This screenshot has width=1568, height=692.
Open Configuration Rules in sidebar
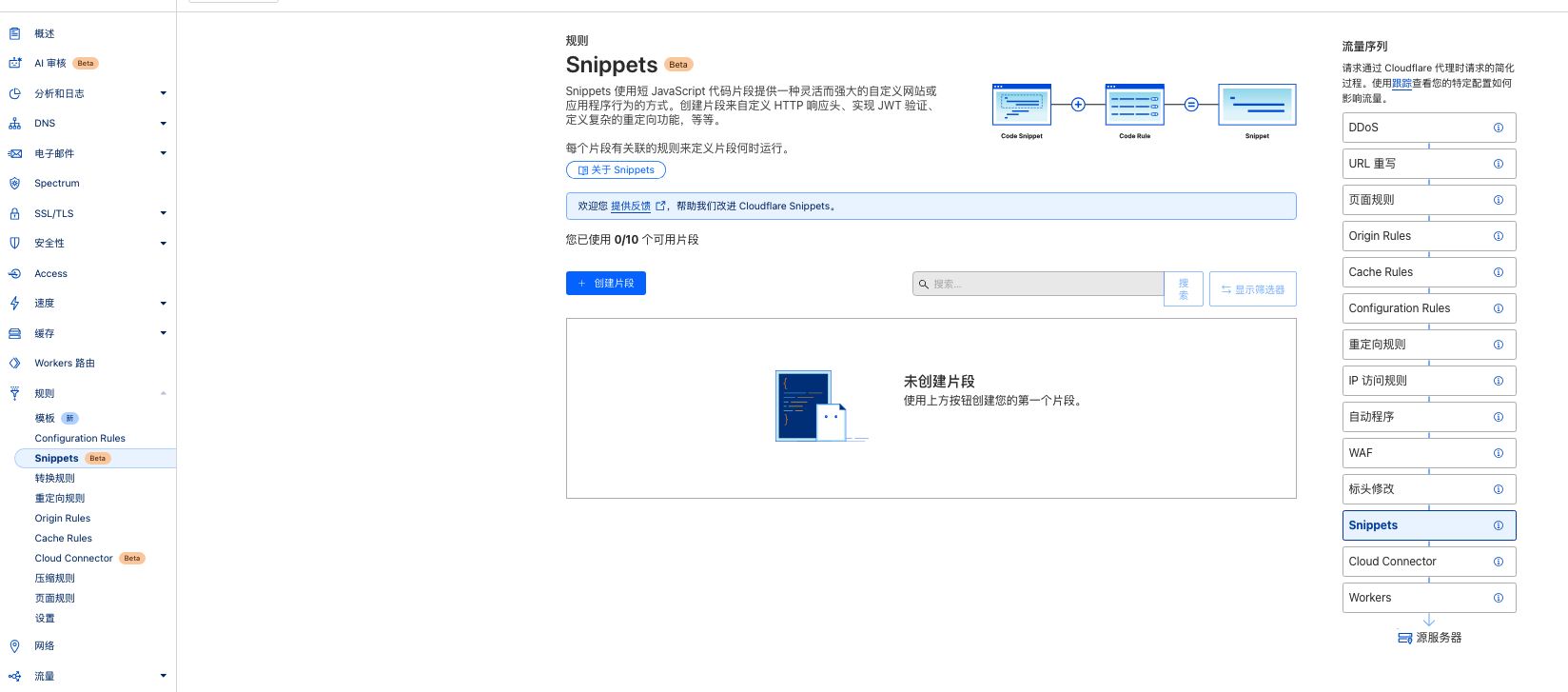point(80,439)
